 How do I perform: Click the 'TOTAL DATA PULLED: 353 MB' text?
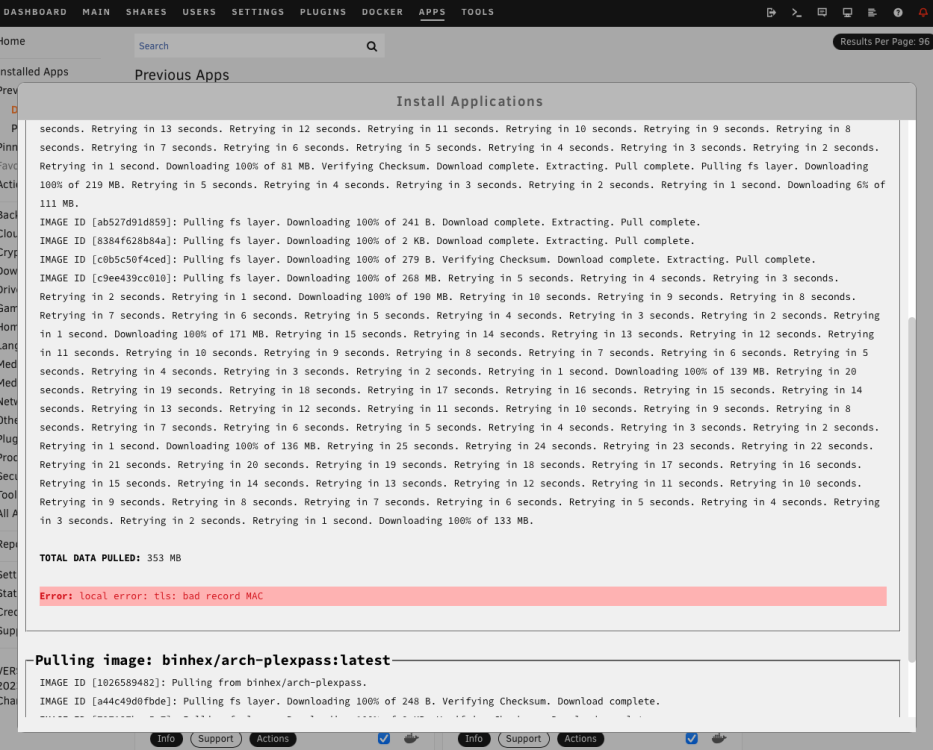click(110, 558)
